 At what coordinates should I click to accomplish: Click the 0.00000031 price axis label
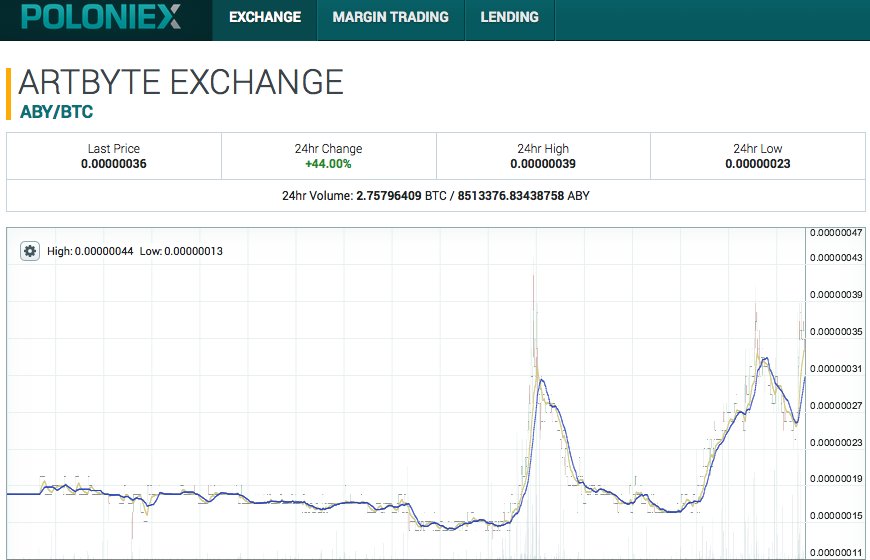836,369
